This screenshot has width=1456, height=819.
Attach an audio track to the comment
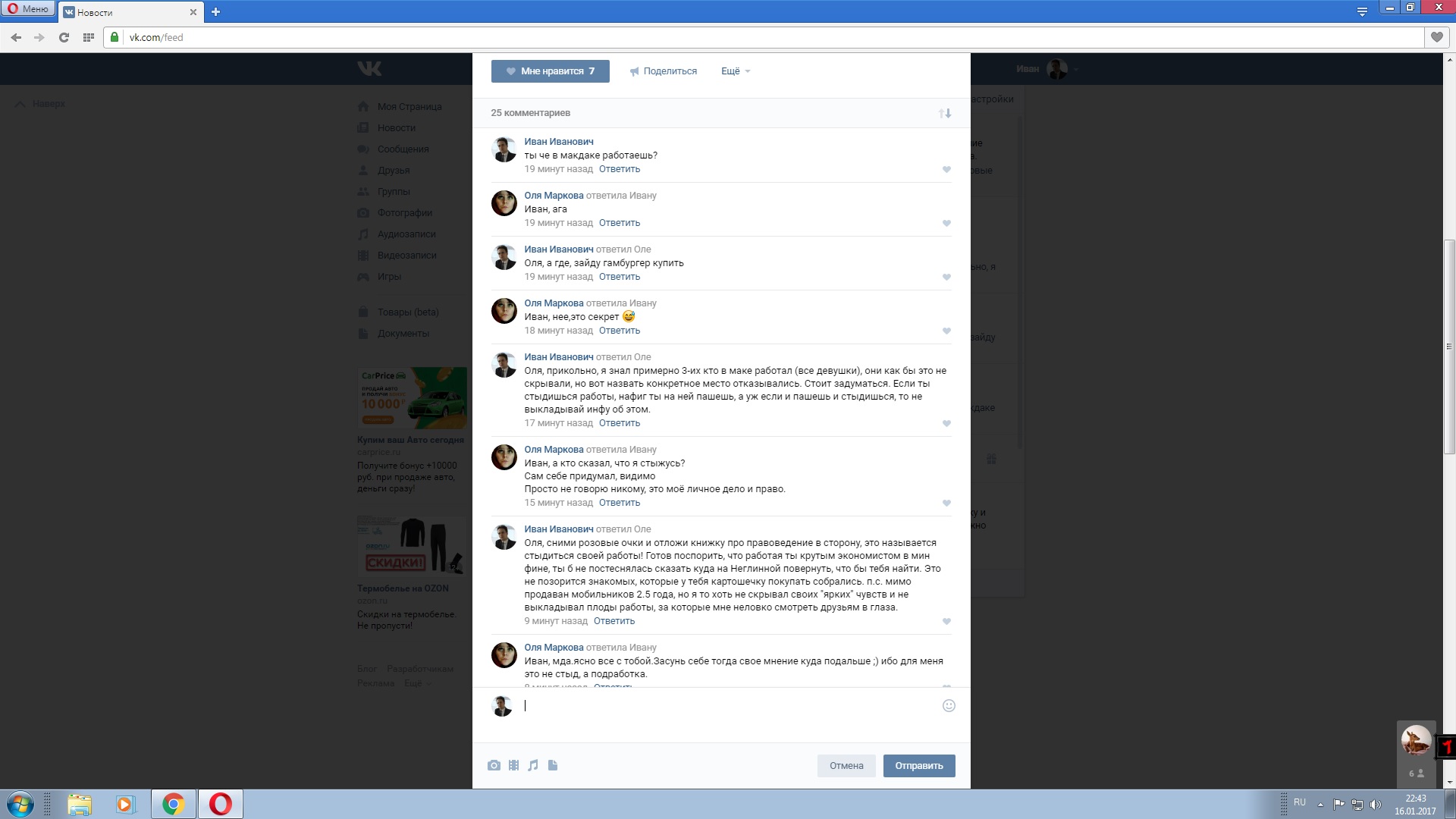533,765
